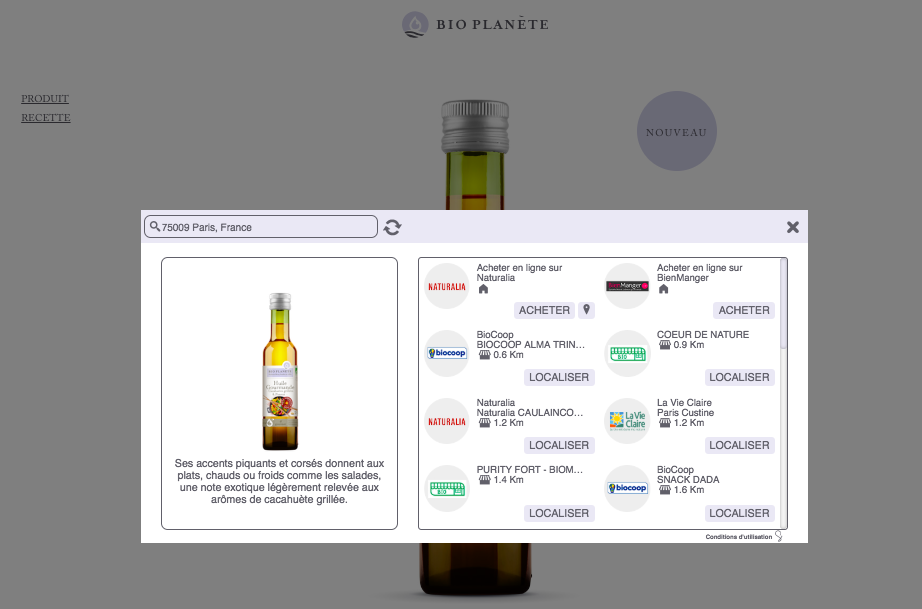Click Biocoop logo for Snack Dada
The height and width of the screenshot is (609, 922).
click(x=627, y=488)
